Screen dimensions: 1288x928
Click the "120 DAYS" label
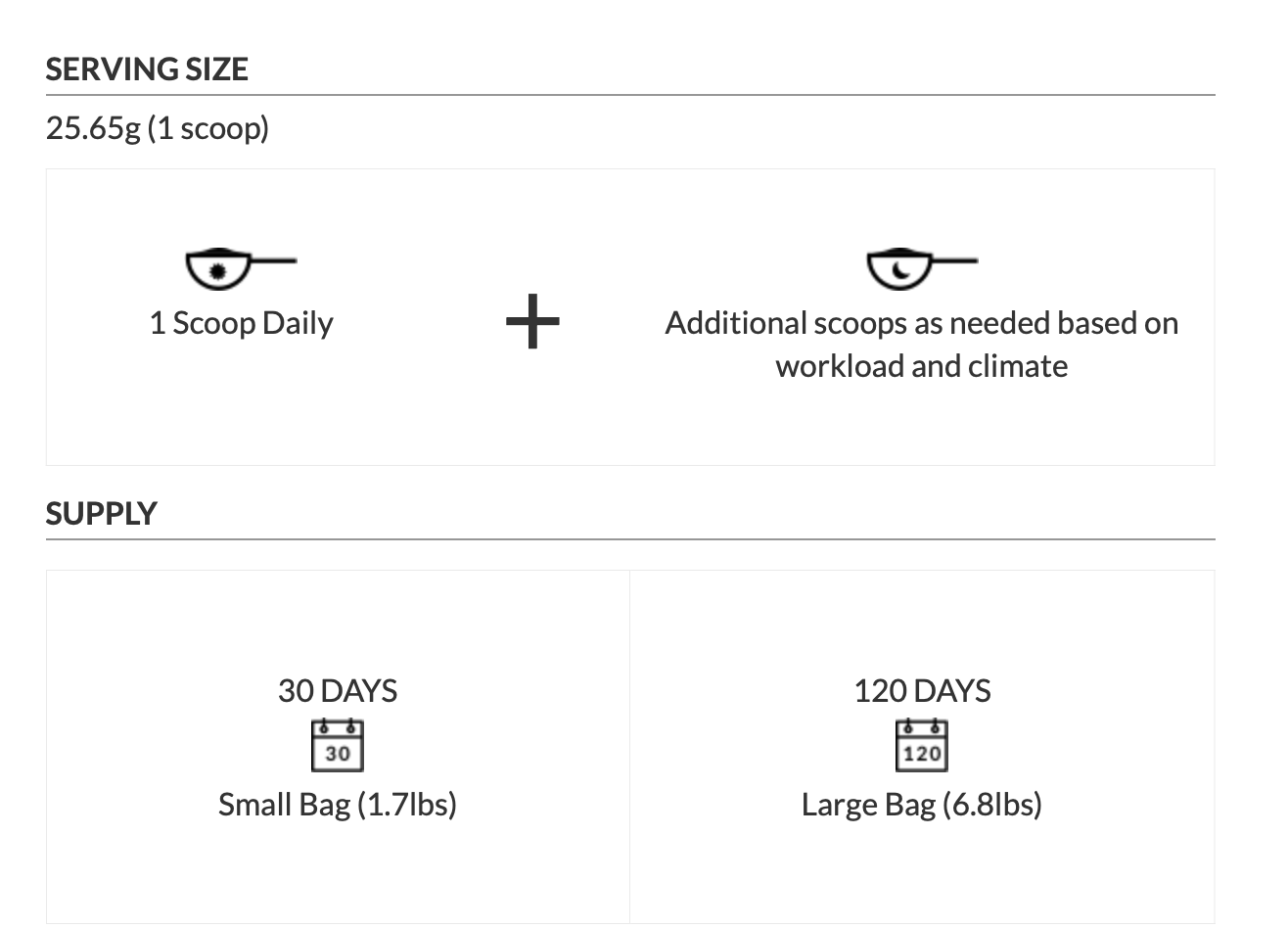(922, 691)
